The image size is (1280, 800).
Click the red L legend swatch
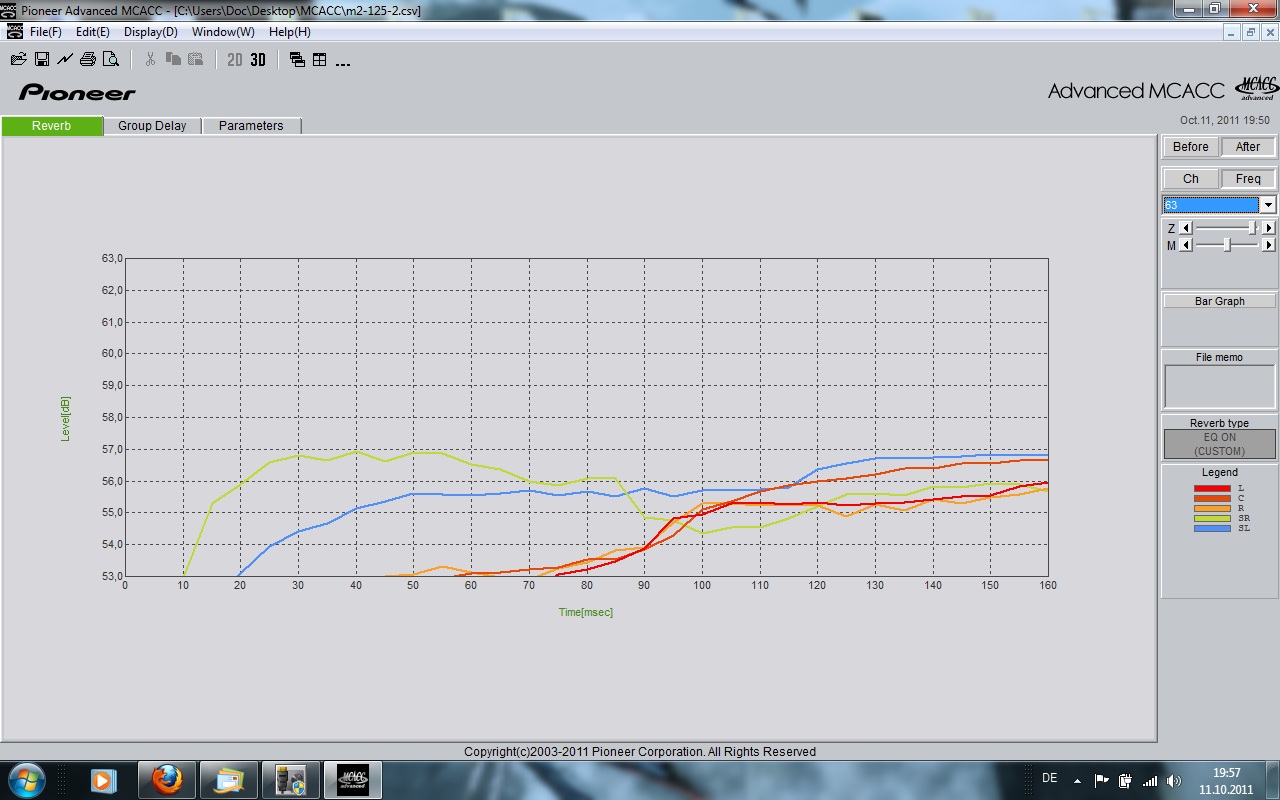(1212, 488)
